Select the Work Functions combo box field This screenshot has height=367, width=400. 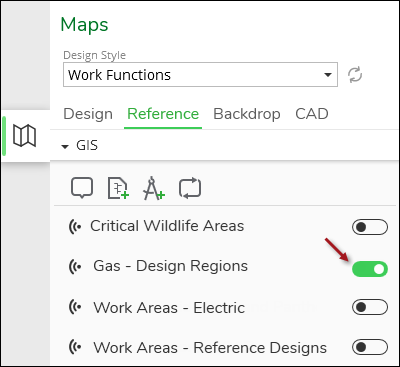click(x=200, y=75)
